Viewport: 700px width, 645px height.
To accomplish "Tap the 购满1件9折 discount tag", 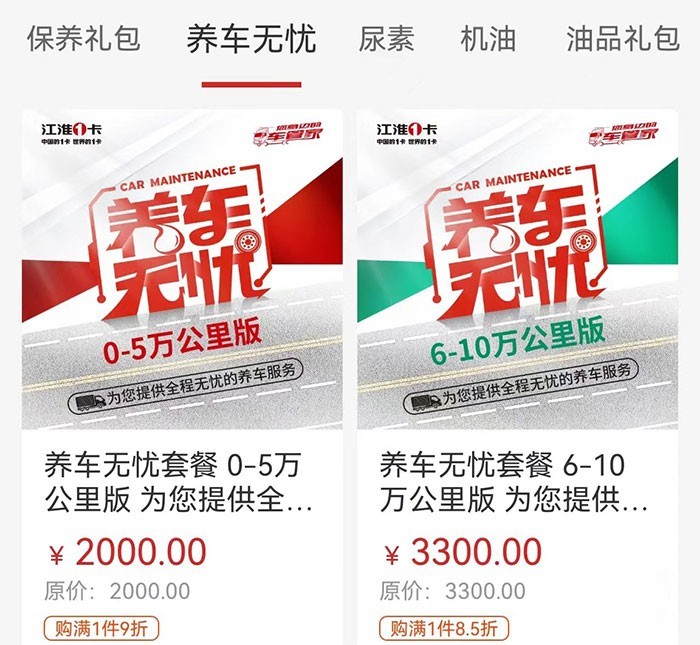I will [x=101, y=629].
